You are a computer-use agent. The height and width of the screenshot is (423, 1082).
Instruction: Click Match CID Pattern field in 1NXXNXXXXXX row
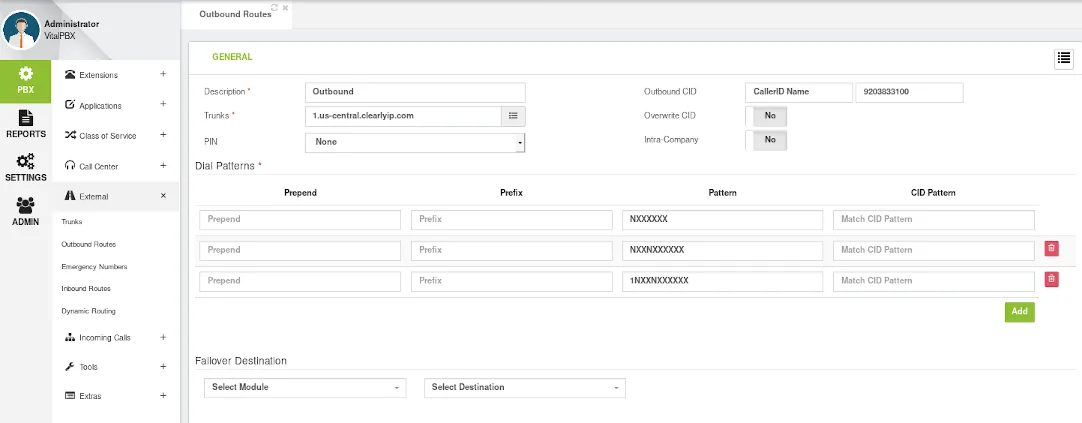pos(934,281)
